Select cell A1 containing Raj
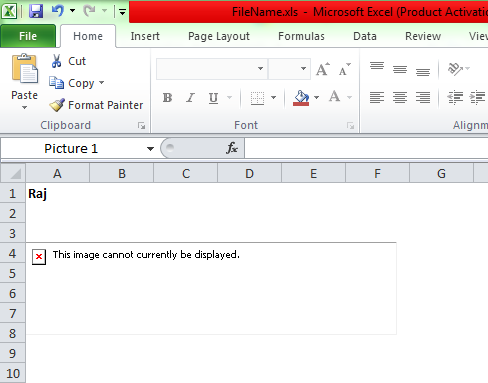 point(58,193)
